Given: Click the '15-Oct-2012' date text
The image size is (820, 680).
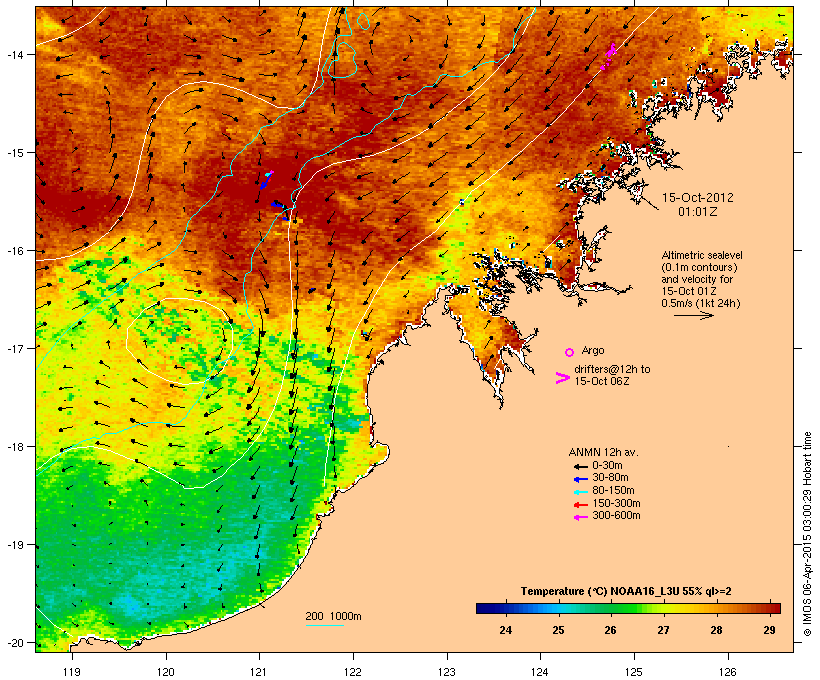Looking at the screenshot, I should [698, 198].
